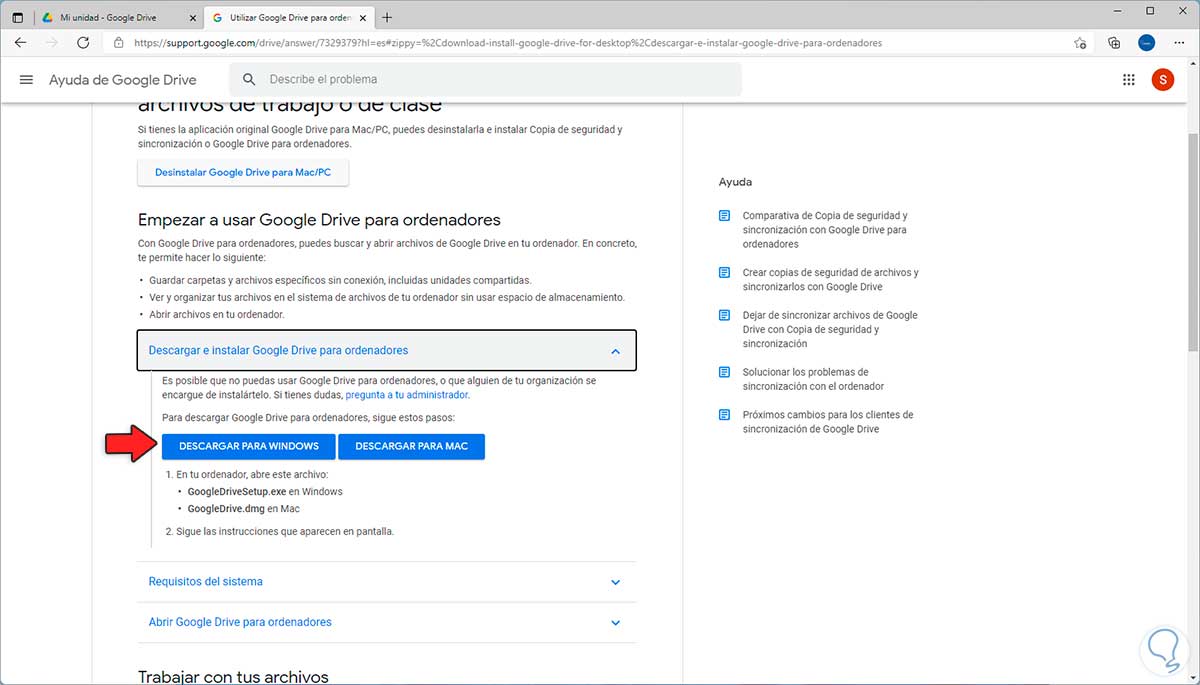Click GoogleDriveSetup.exe text

pyautogui.click(x=236, y=492)
